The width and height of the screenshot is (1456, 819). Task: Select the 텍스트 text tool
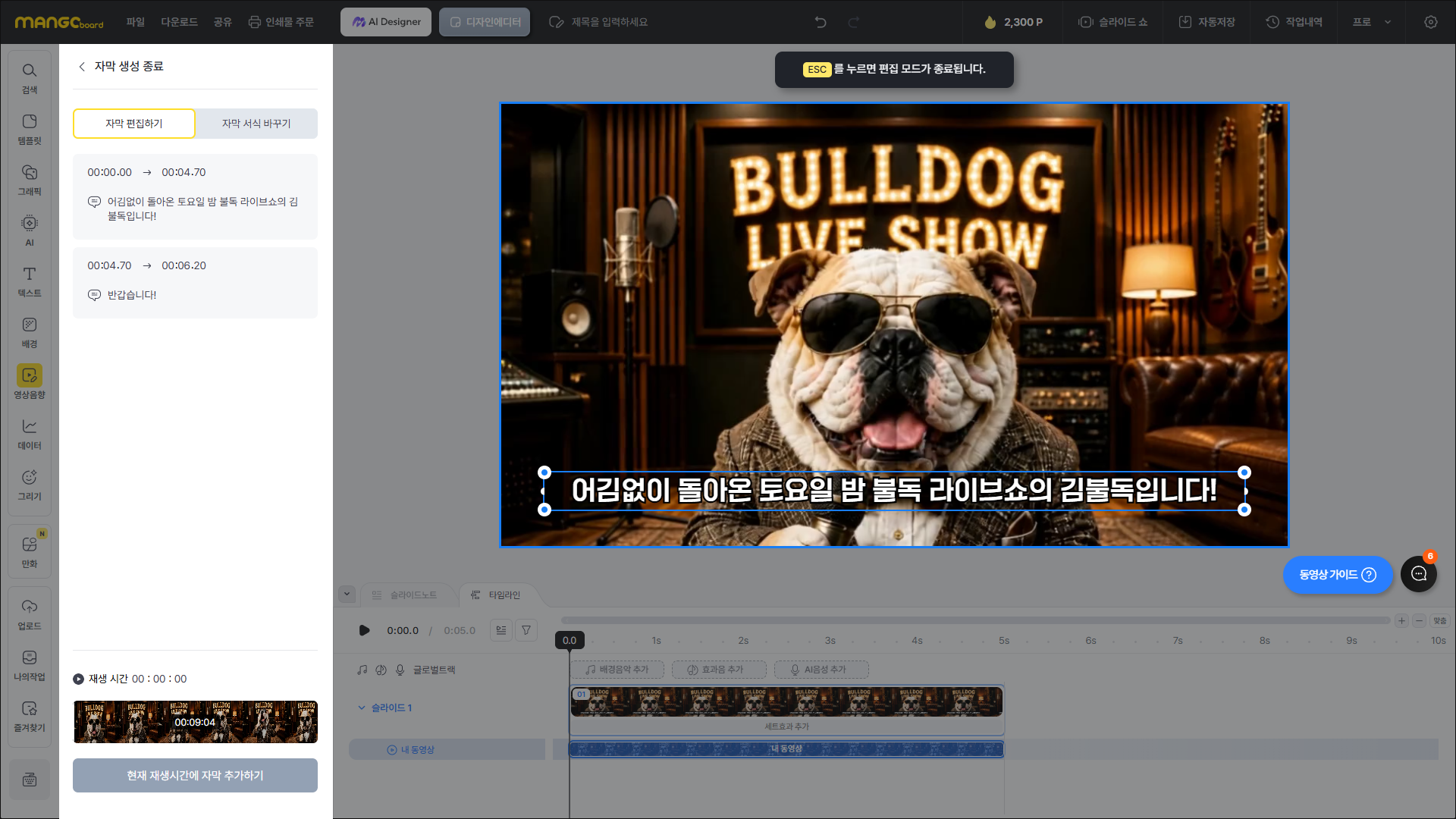(x=30, y=281)
